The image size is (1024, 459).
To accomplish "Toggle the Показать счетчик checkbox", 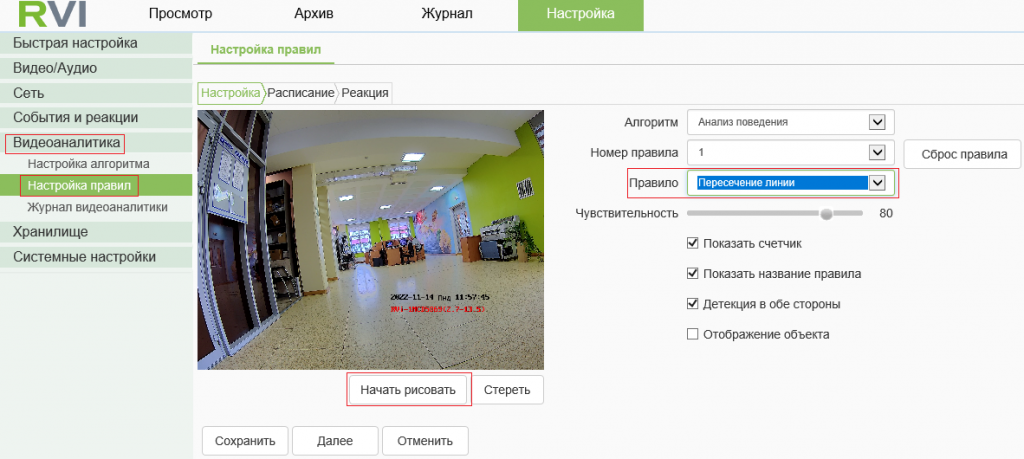I will coord(692,243).
